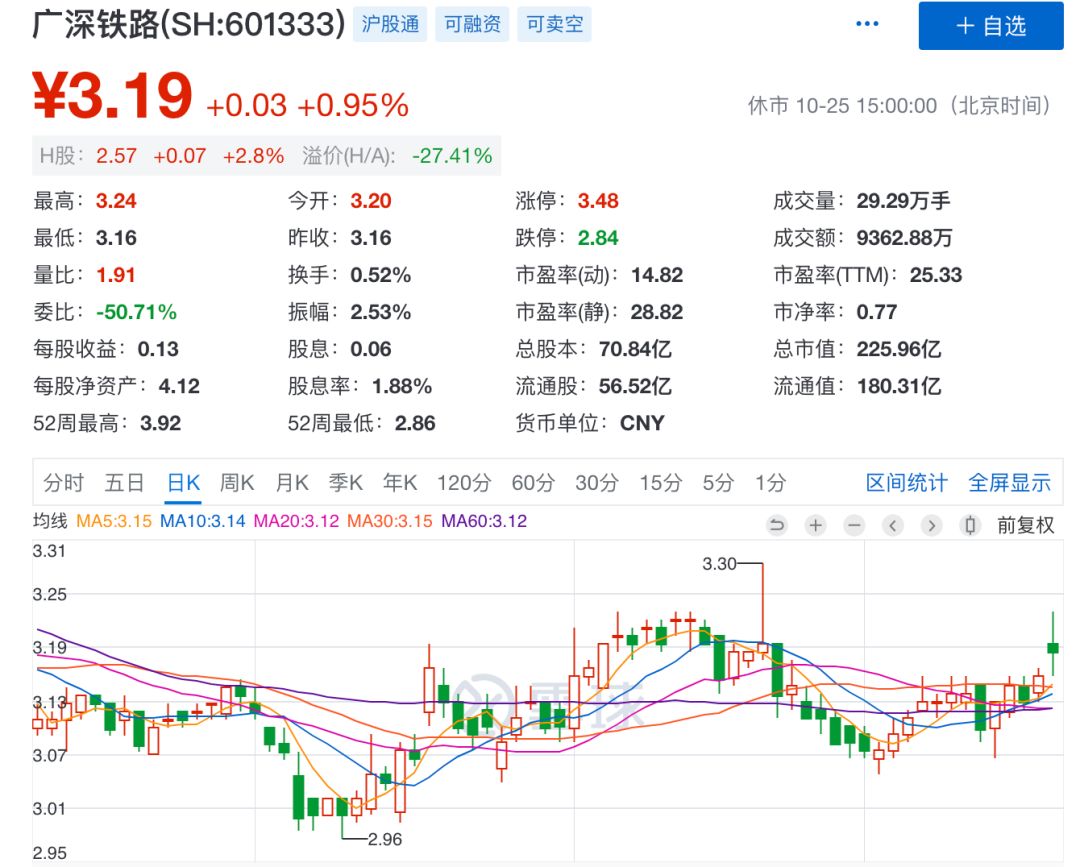Select the 可卖空 tag
Image resolution: width=1080 pixels, height=867 pixels.
[x=554, y=25]
